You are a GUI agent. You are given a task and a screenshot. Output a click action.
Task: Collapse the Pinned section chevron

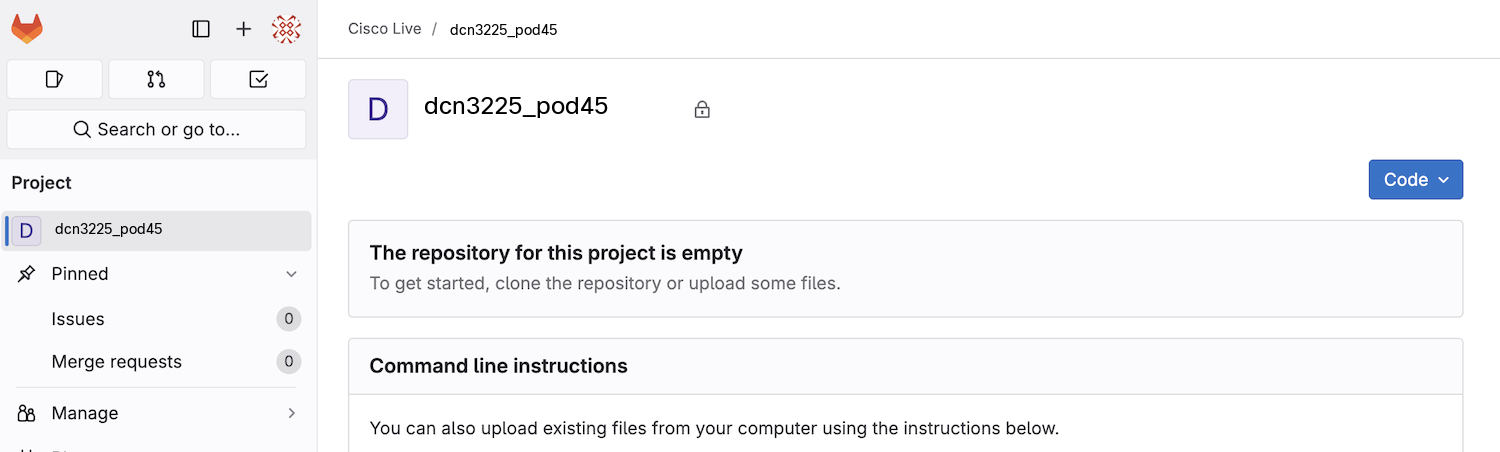pos(291,274)
